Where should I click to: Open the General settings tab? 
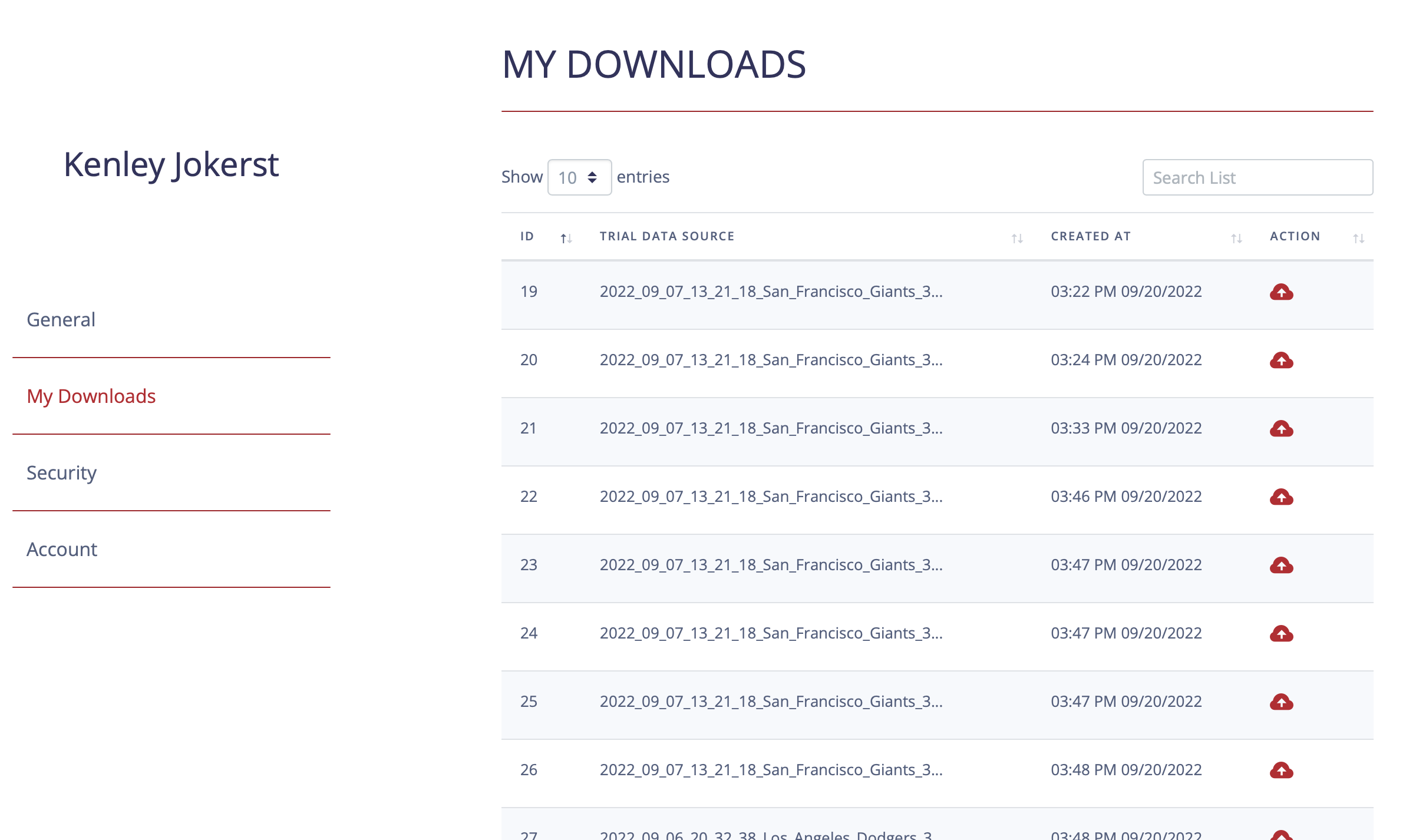61,319
